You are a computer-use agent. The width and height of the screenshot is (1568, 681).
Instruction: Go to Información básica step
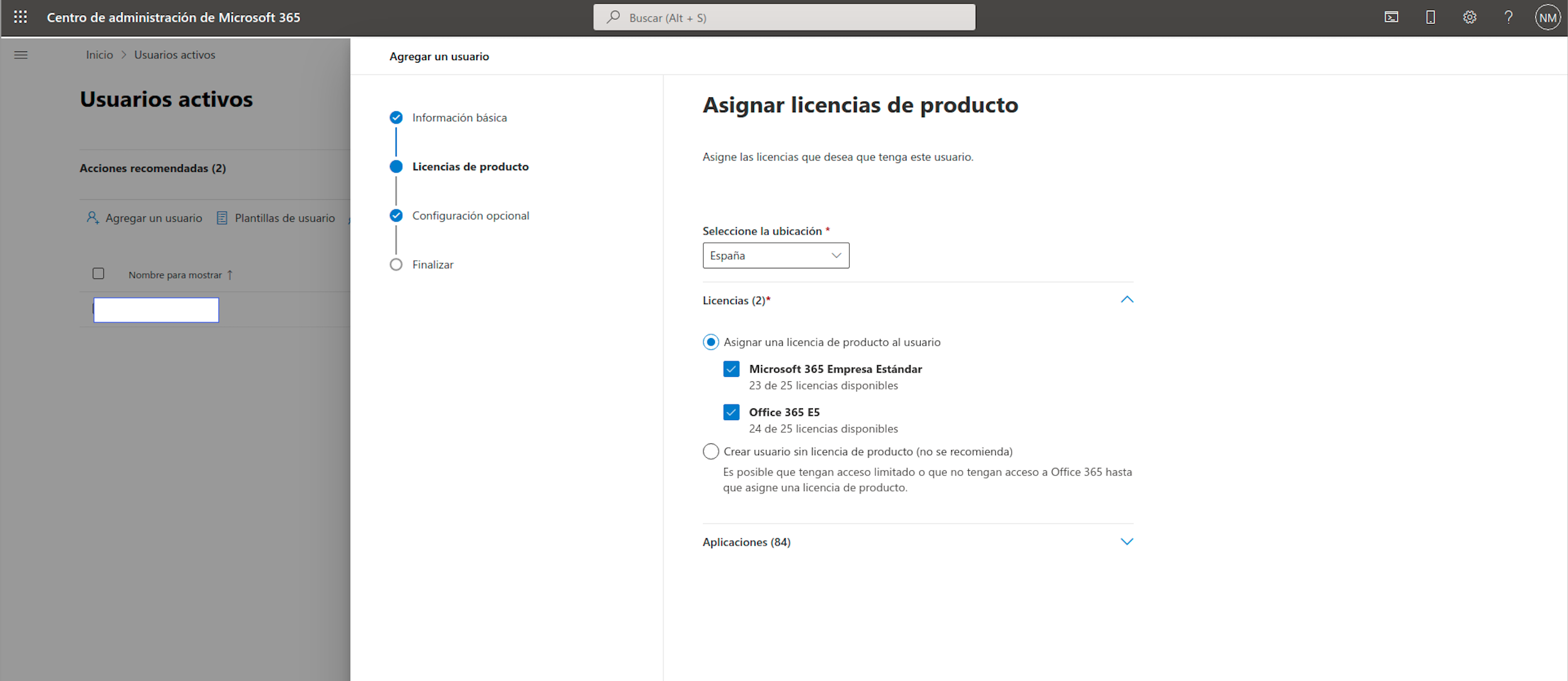click(x=459, y=118)
